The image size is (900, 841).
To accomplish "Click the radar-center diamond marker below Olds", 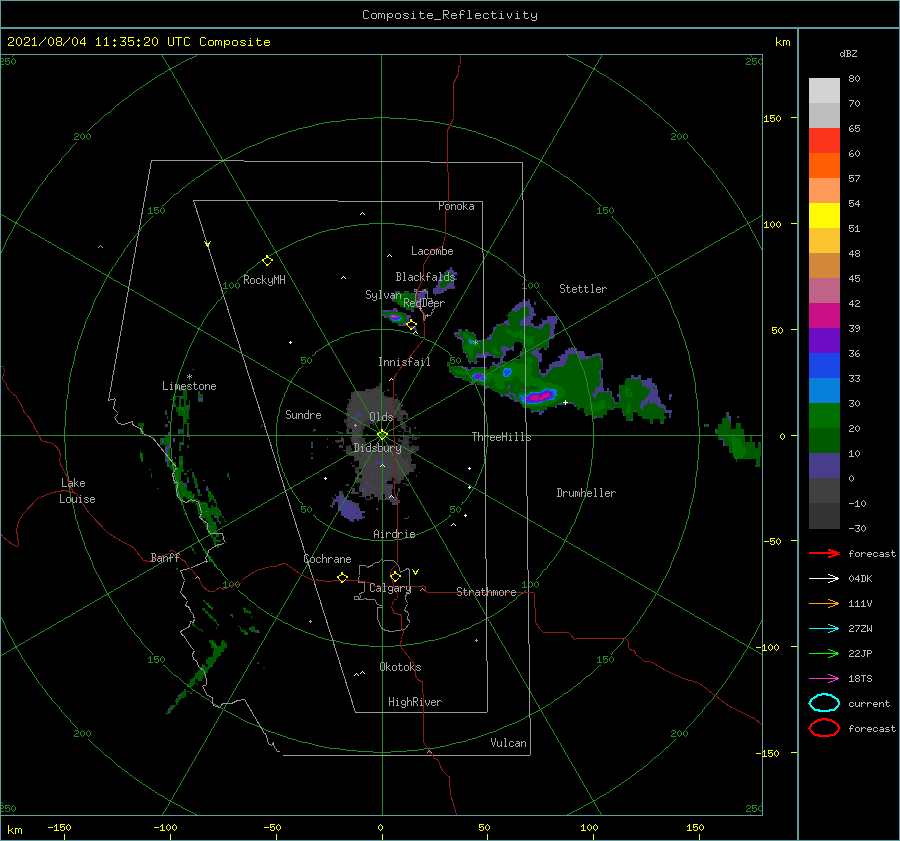I will pos(382,435).
